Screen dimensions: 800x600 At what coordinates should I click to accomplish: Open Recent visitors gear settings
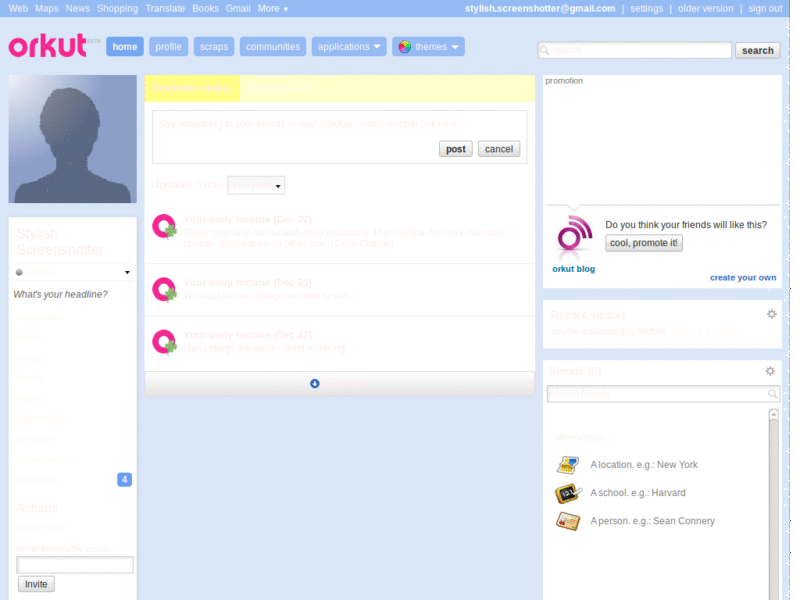771,314
